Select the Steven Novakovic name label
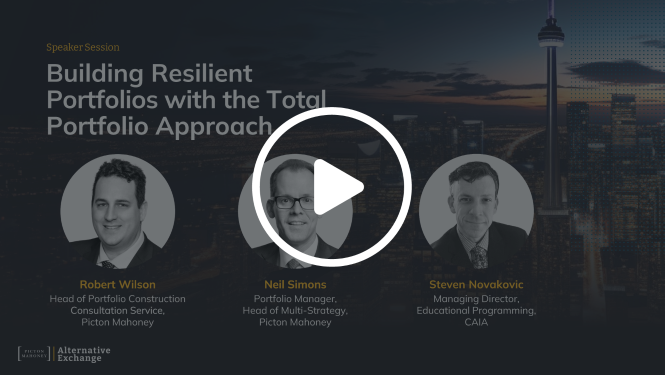 (476, 284)
